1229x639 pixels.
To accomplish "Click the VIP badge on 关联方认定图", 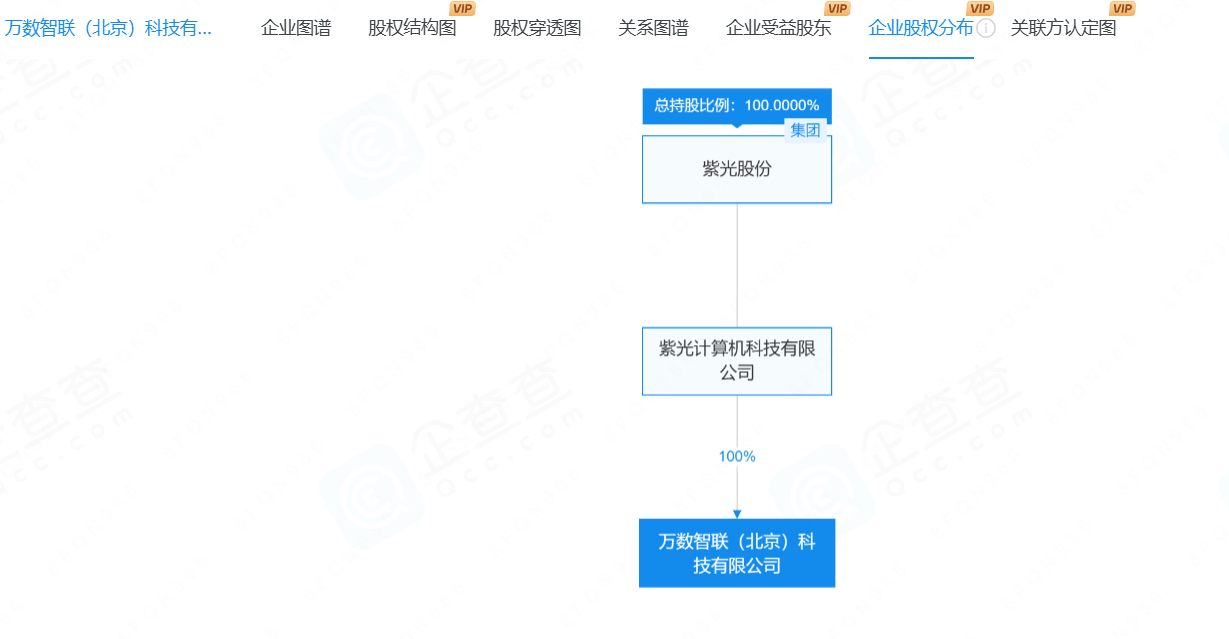I will pos(1122,9).
